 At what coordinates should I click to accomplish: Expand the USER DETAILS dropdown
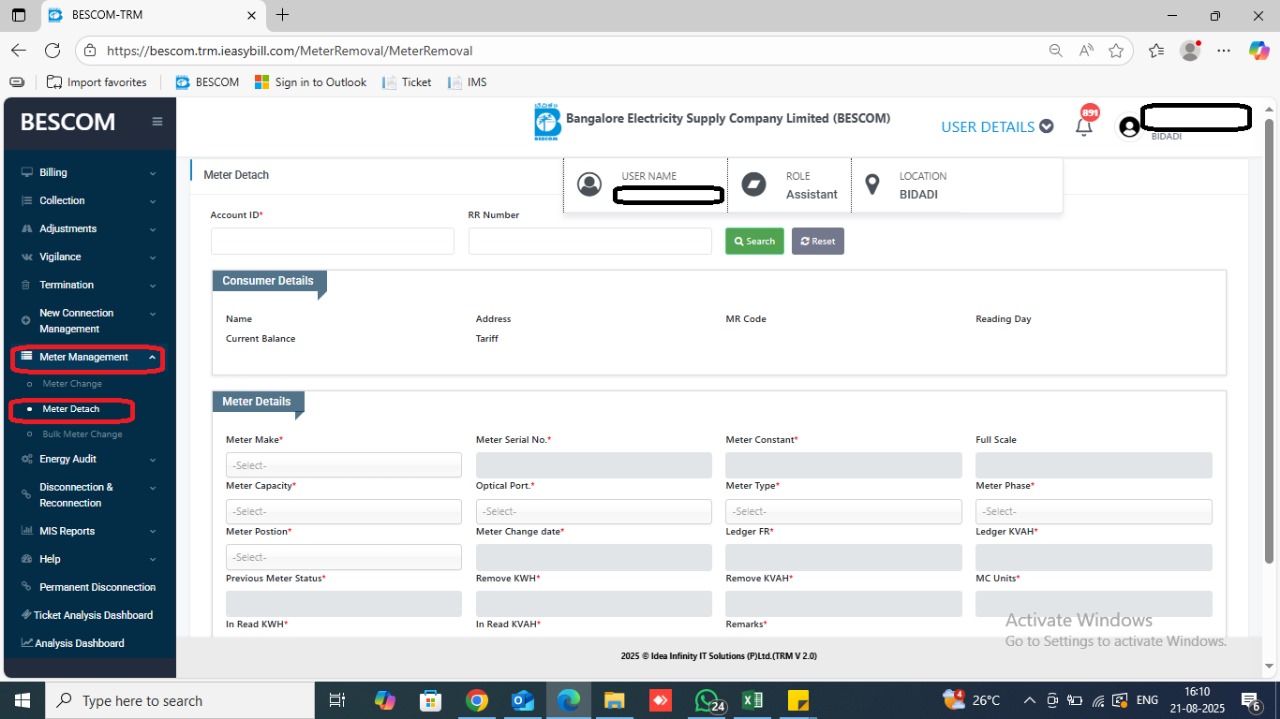tap(997, 127)
